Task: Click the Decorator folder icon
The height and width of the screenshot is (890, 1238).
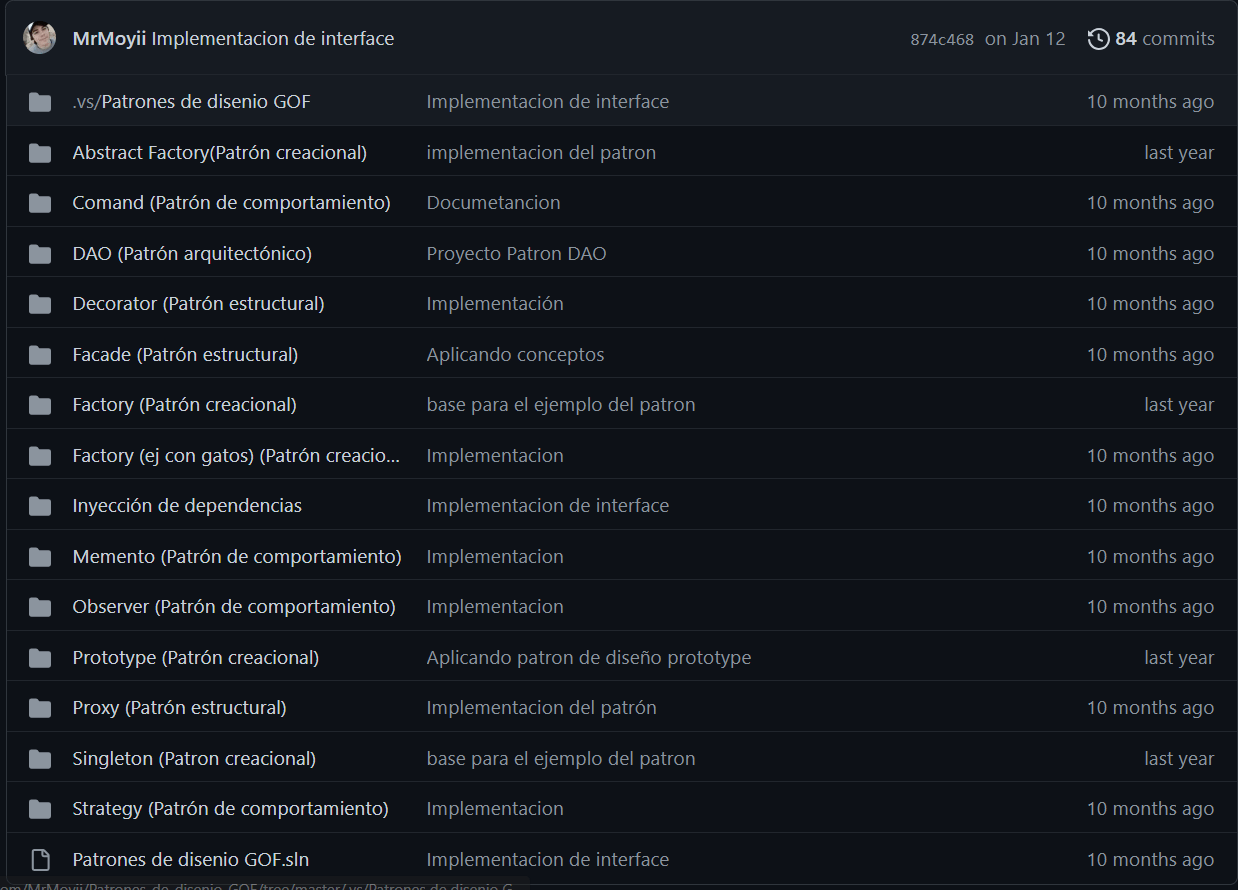Action: [40, 304]
